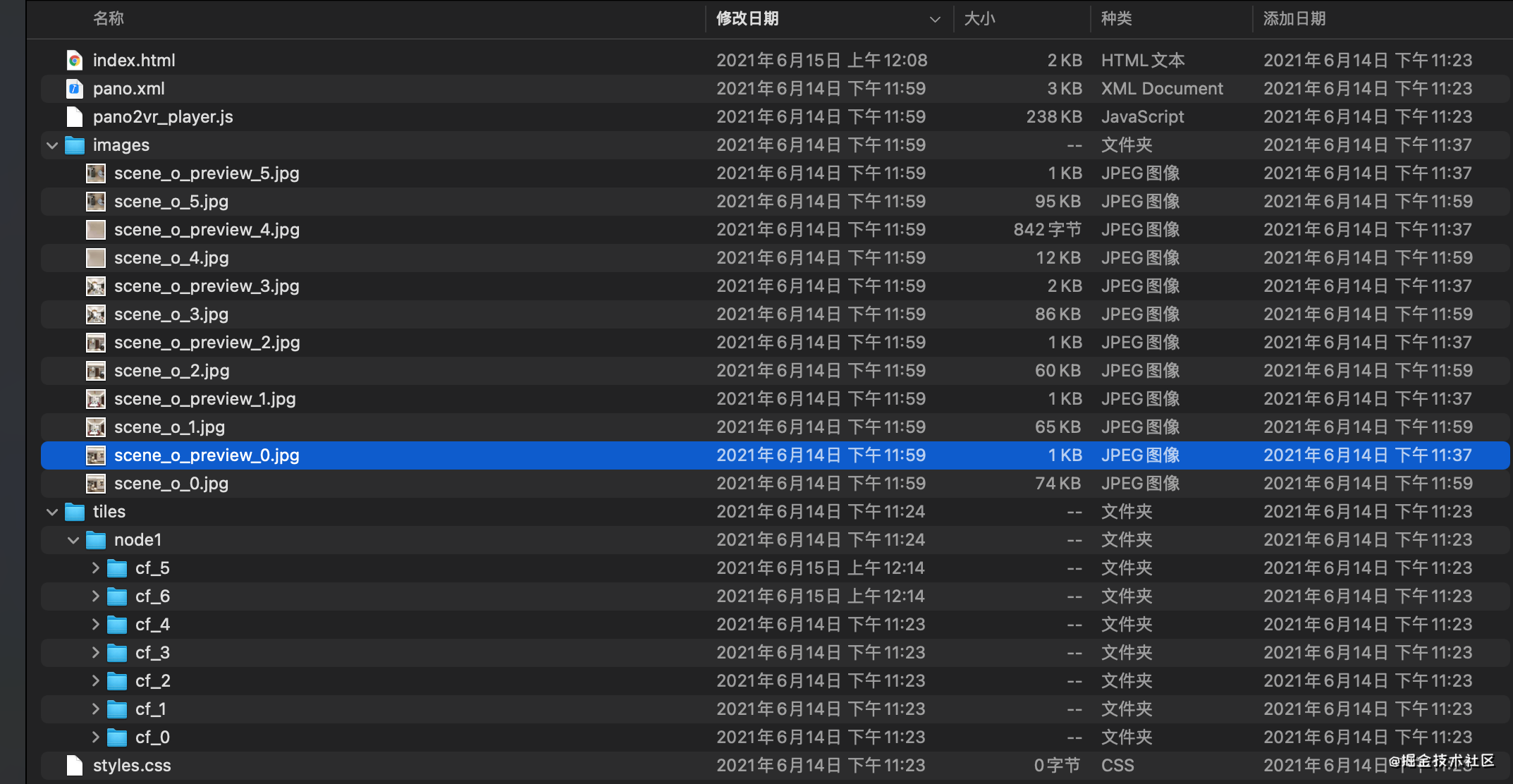Viewport: 1513px width, 784px height.
Task: Sort files by the 种类 column
Action: point(1116,19)
